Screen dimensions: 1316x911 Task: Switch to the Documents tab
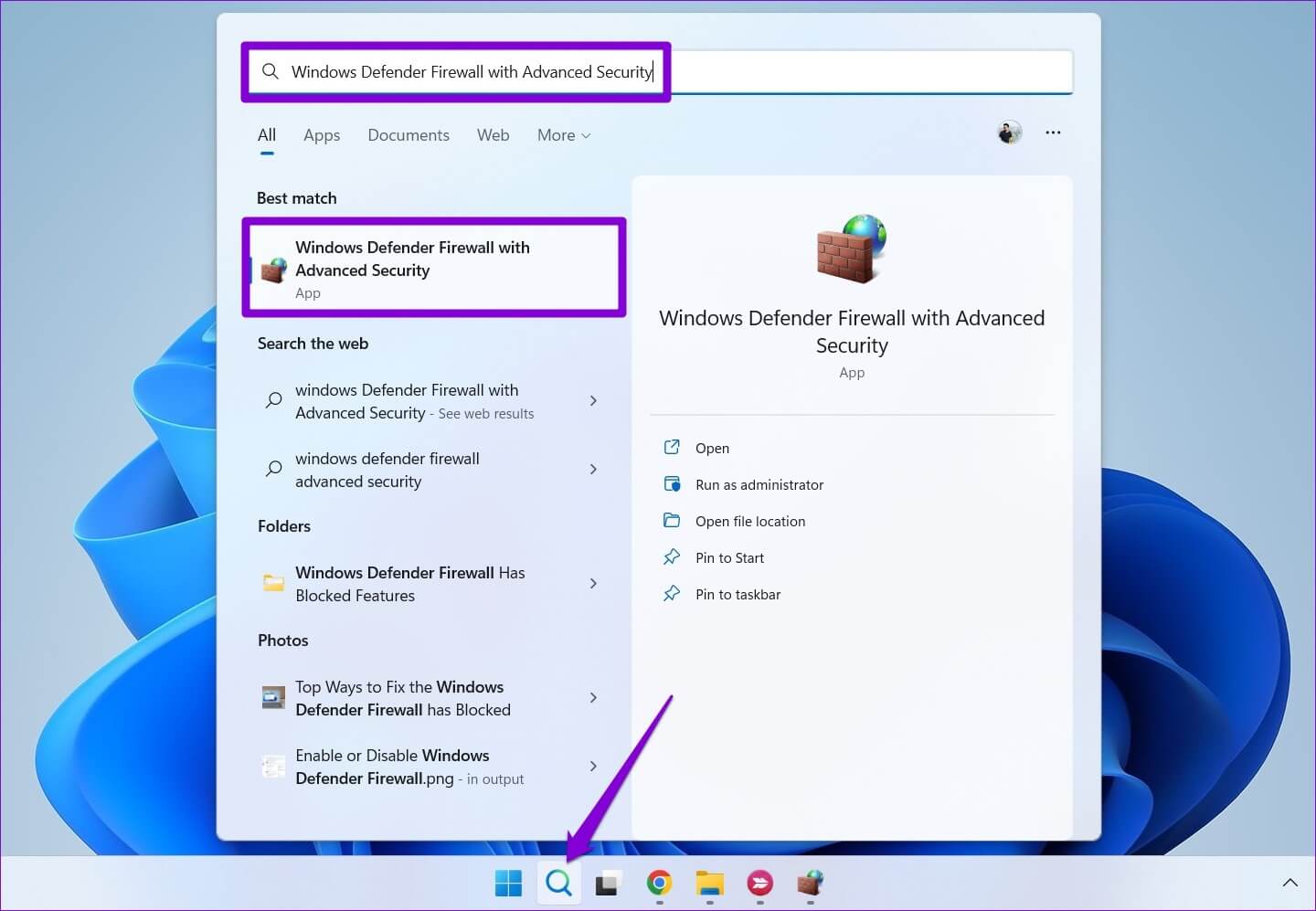tap(409, 135)
